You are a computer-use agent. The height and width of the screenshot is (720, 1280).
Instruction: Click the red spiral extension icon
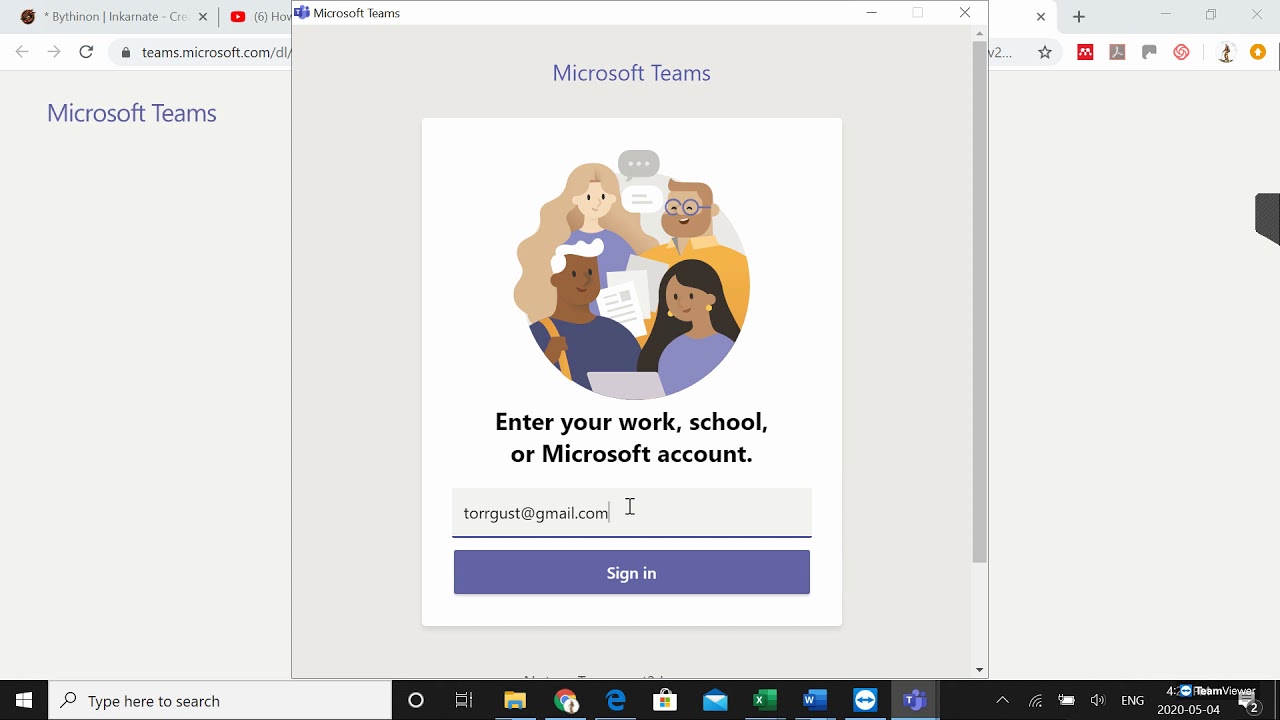click(x=1181, y=52)
